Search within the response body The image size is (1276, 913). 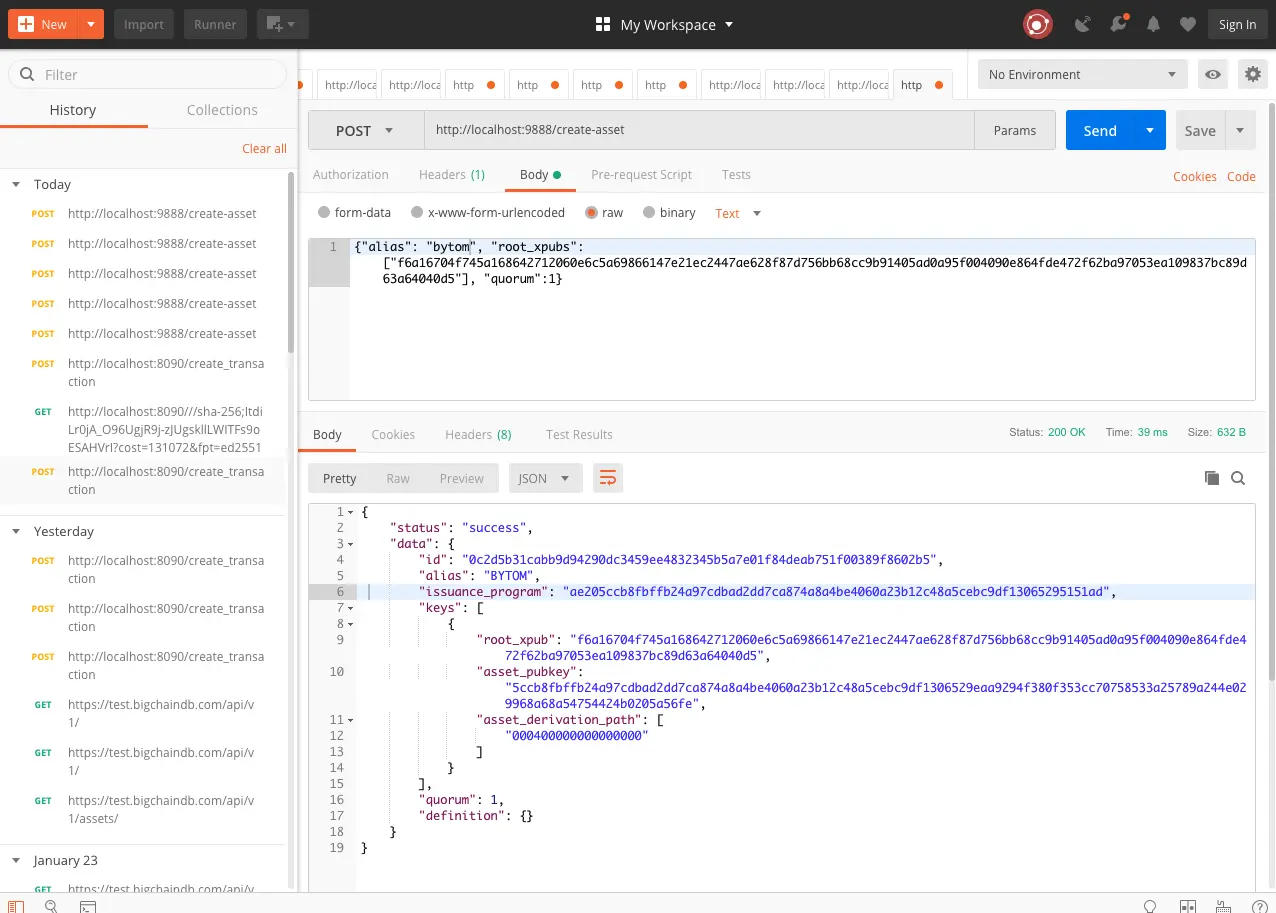pos(1238,478)
